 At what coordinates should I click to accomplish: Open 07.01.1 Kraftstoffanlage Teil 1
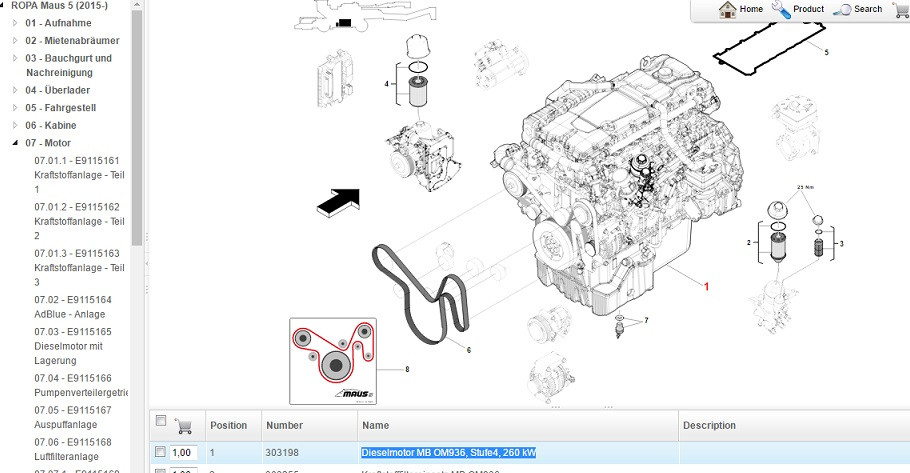tap(80, 175)
